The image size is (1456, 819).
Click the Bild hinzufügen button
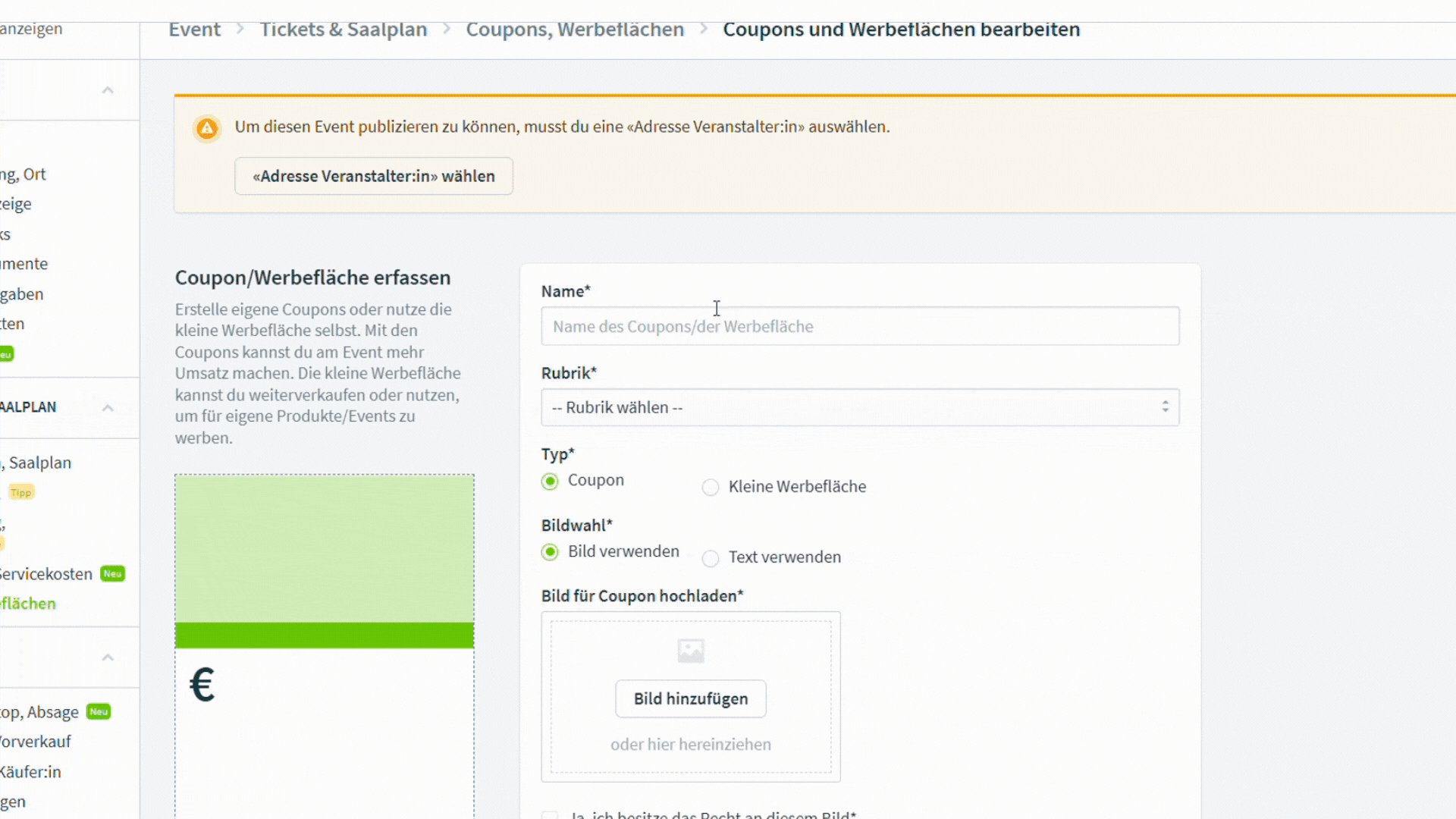tap(690, 698)
